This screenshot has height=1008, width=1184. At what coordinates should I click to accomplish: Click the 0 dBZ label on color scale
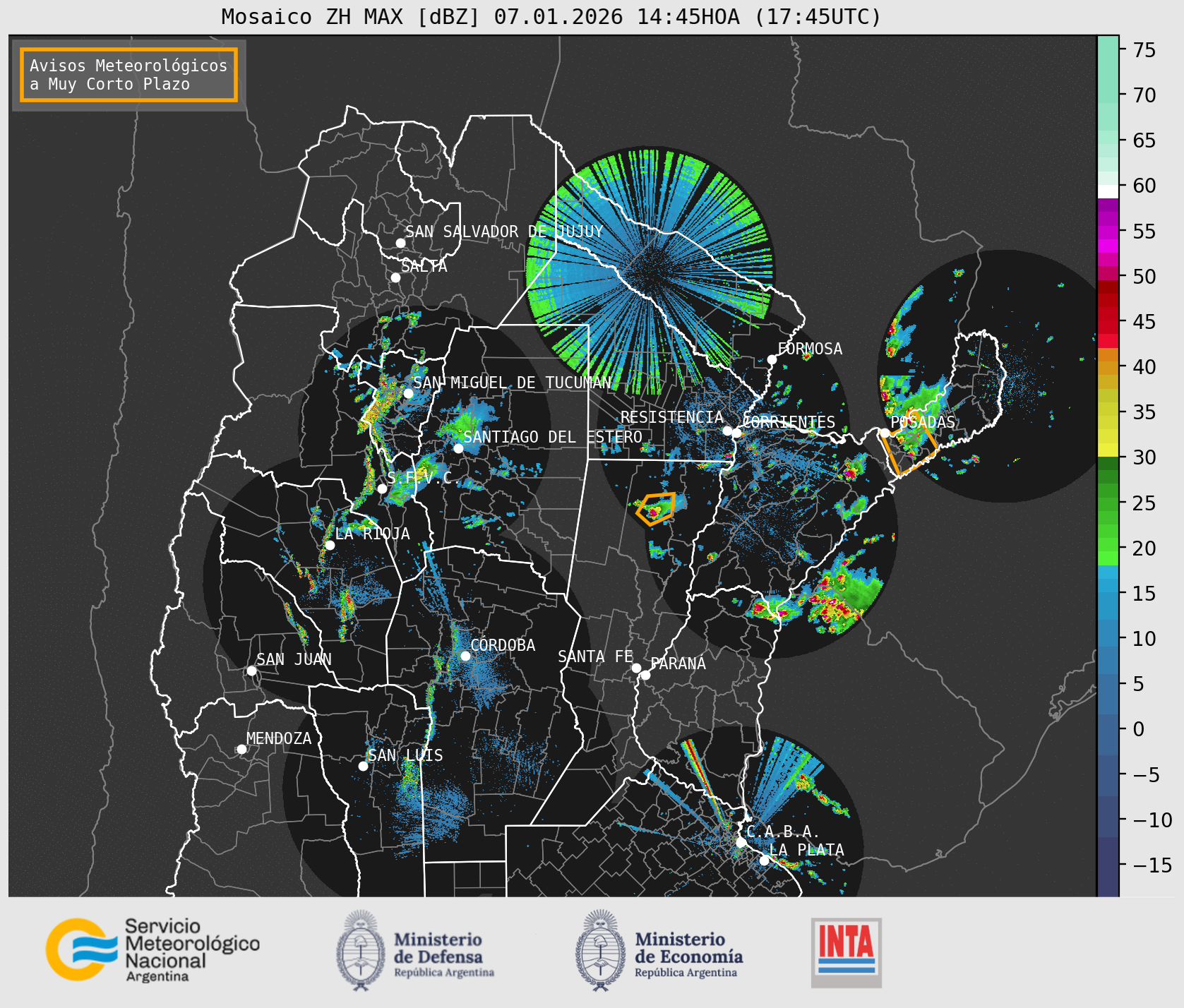click(x=1138, y=729)
